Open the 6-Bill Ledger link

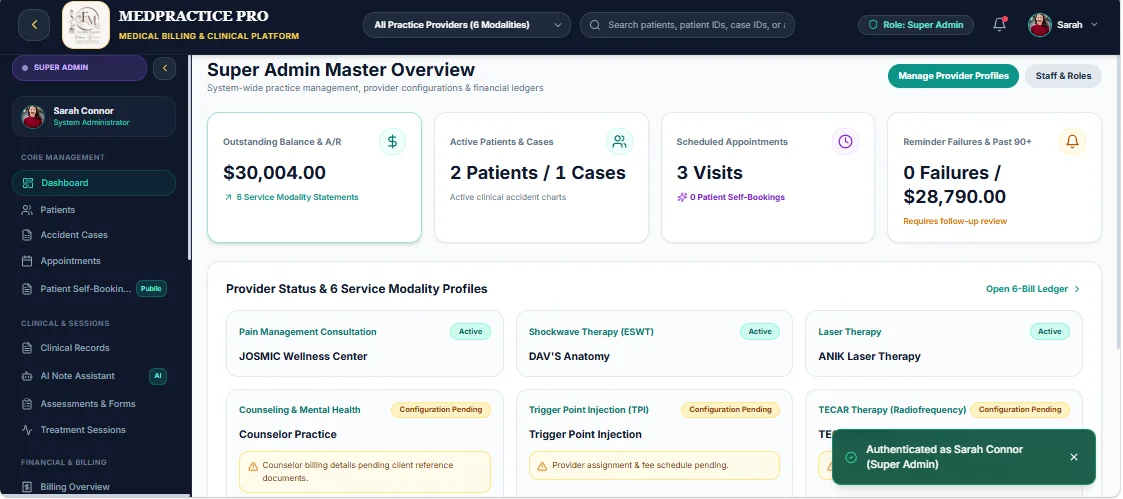[x=1033, y=289]
